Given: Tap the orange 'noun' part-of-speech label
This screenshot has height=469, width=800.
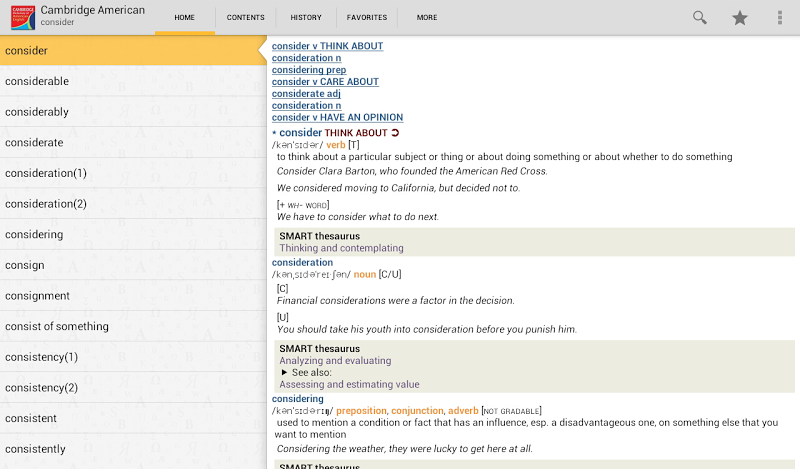Looking at the screenshot, I should point(365,275).
